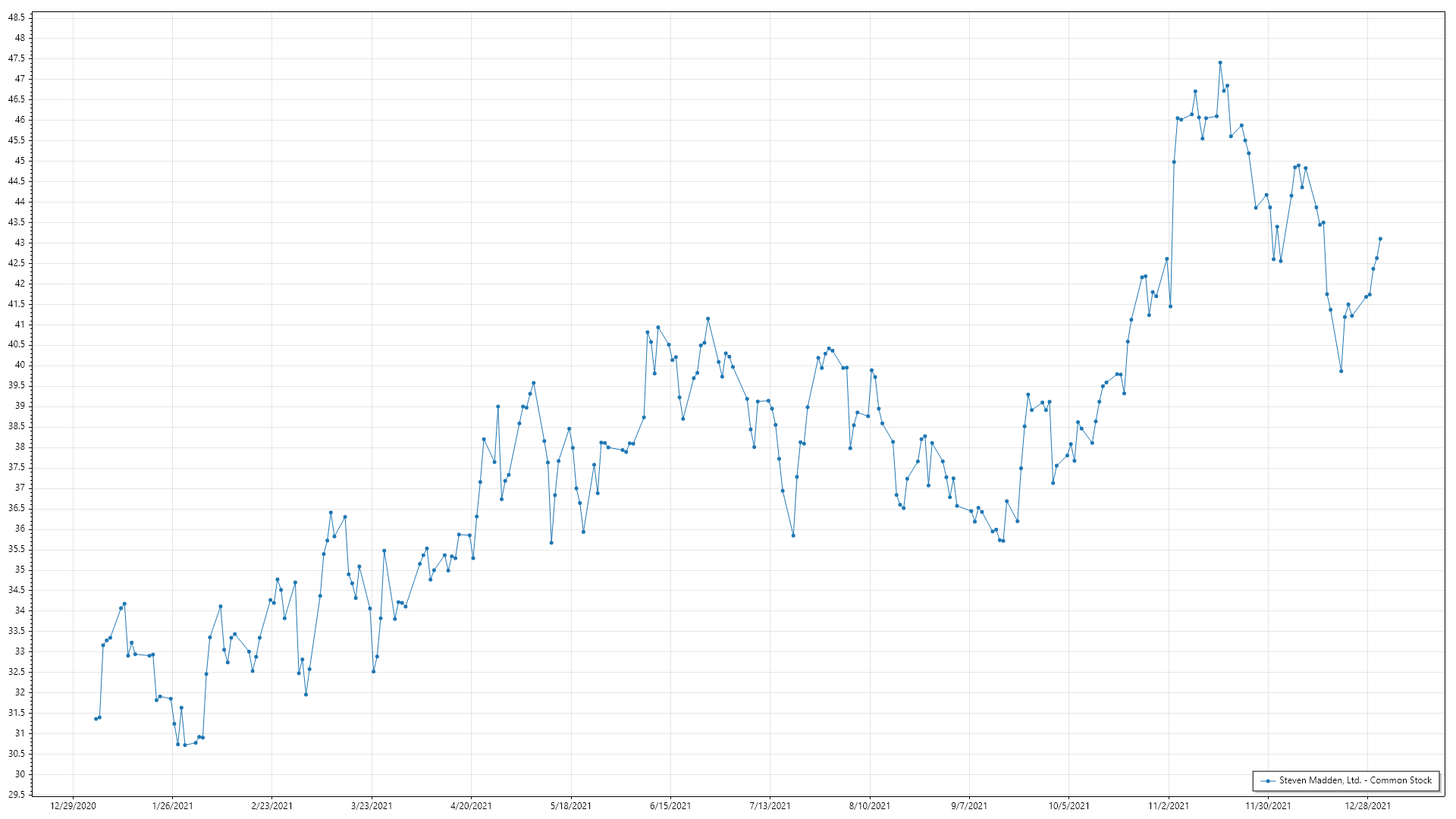This screenshot has width=1456, height=819.
Task: Click the 6/15/2021 x-axis date label
Action: pos(670,805)
